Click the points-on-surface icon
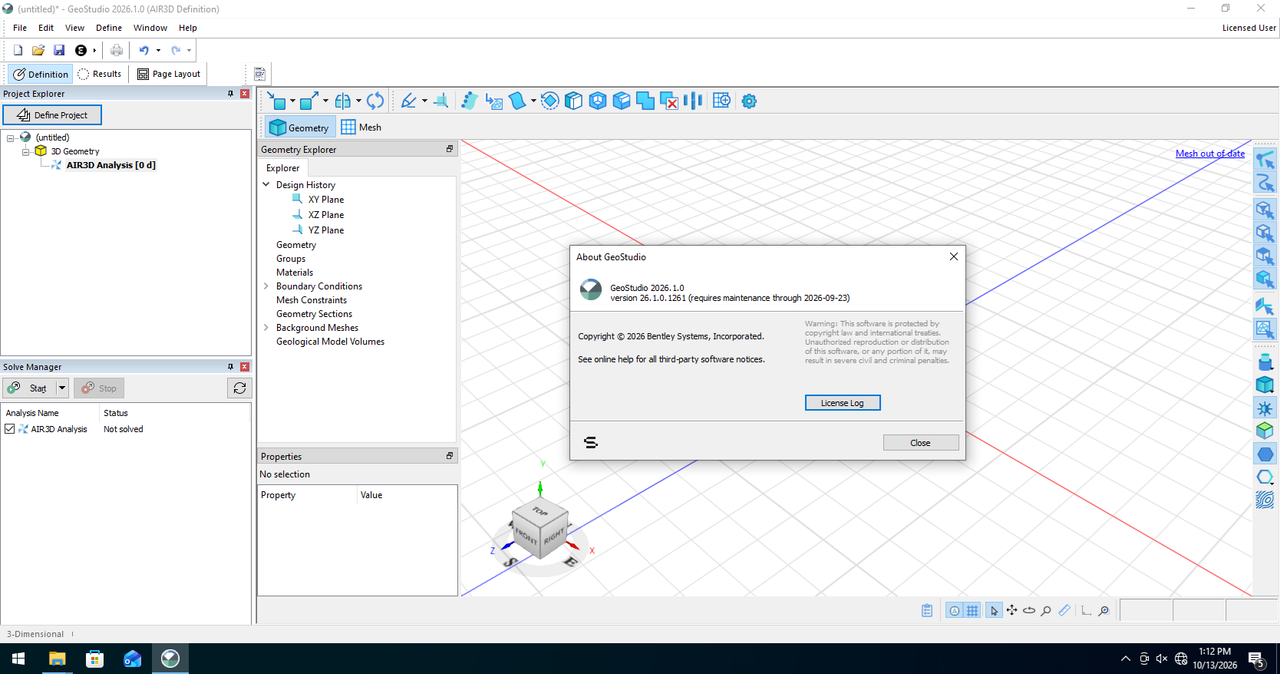The image size is (1280, 674). [469, 100]
